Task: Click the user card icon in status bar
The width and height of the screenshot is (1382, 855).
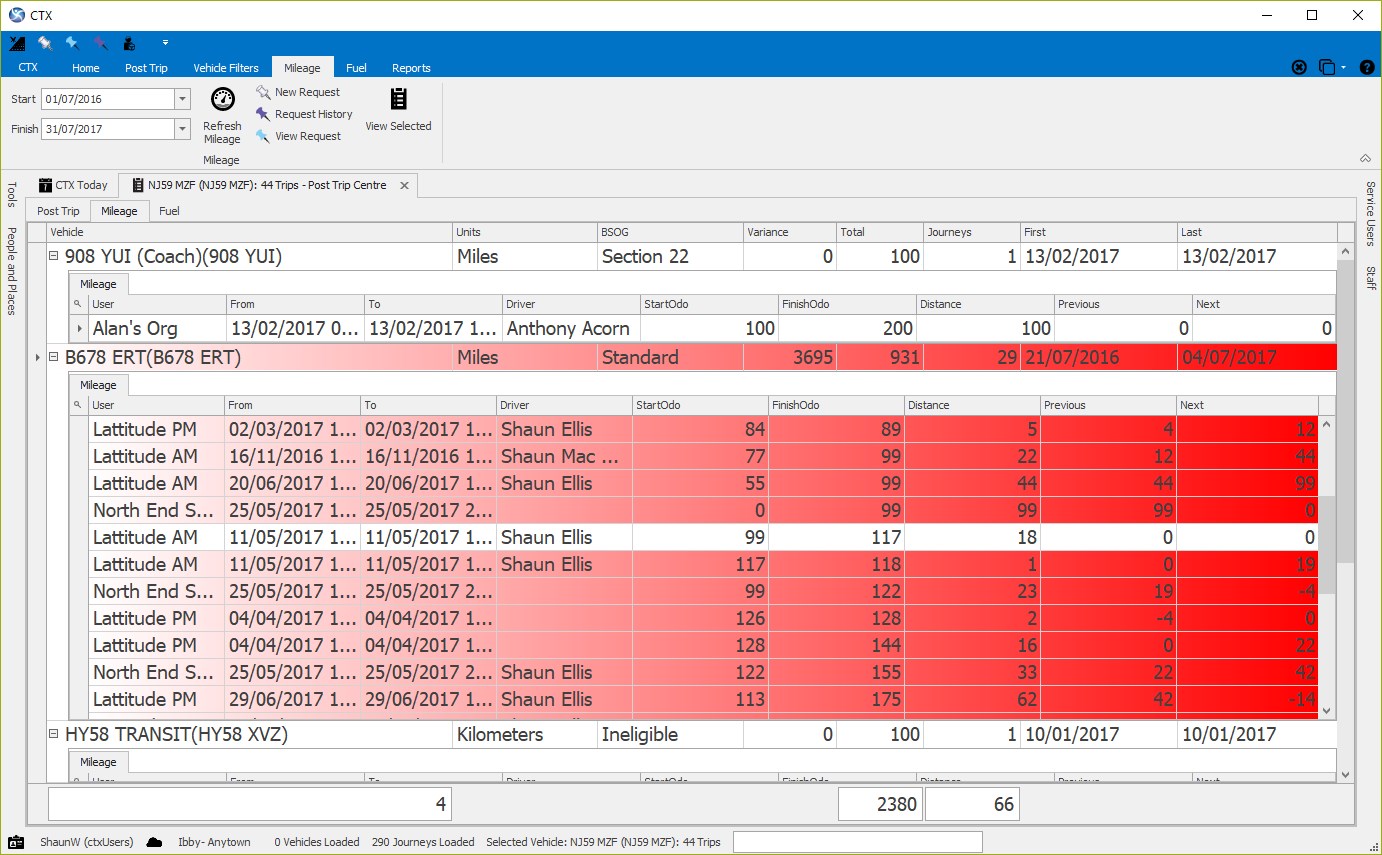Action: pyautogui.click(x=16, y=842)
